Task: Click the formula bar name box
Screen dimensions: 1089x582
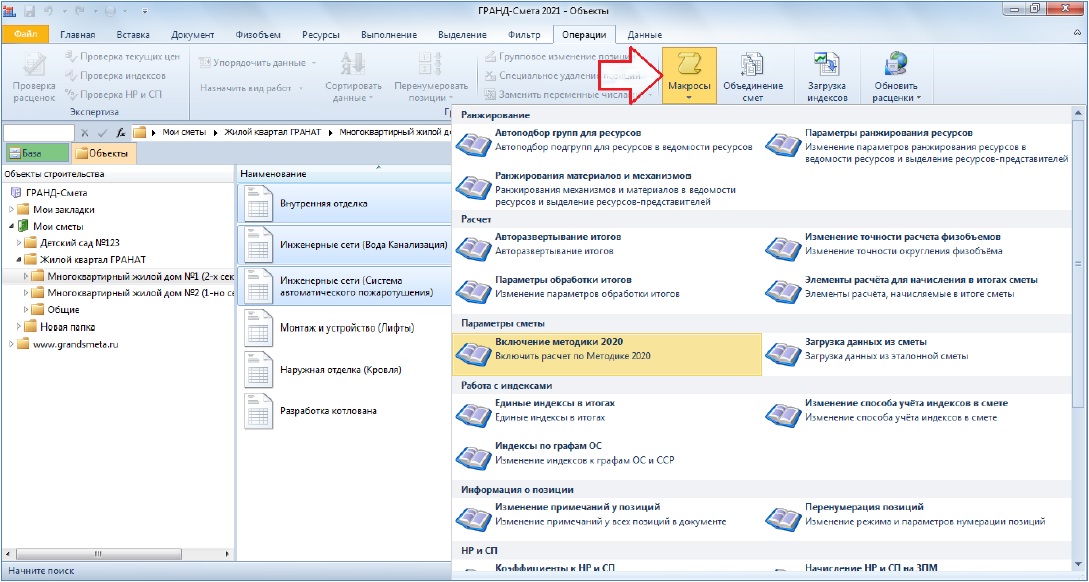Action: coord(39,132)
